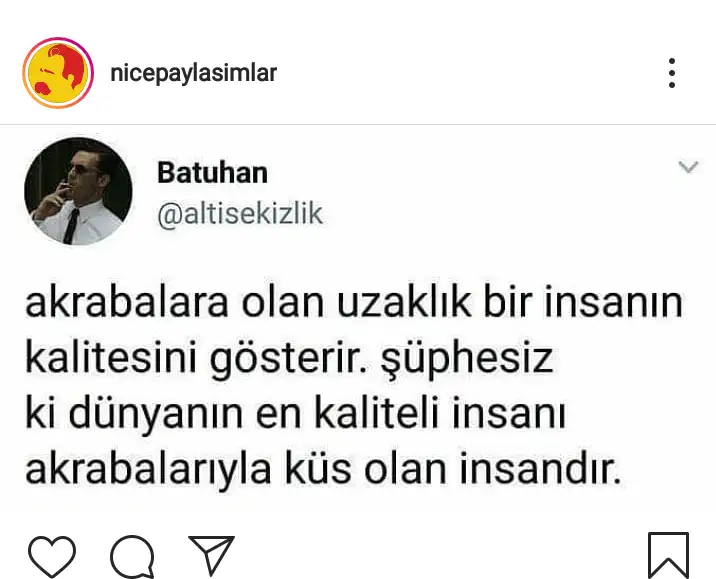This screenshot has height=579, width=716.
Task: Like the post with the heart icon
Action: click(x=52, y=556)
